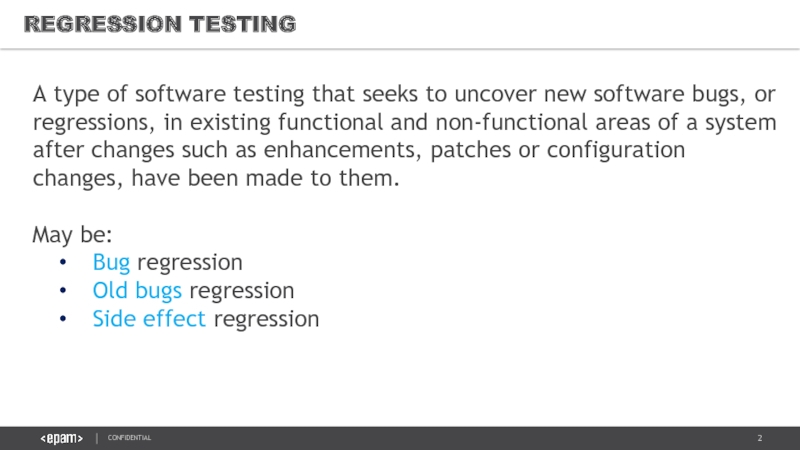The image size is (800, 450).
Task: Click the bullet point before 'Bug regression'
Action: pyautogui.click(x=63, y=264)
